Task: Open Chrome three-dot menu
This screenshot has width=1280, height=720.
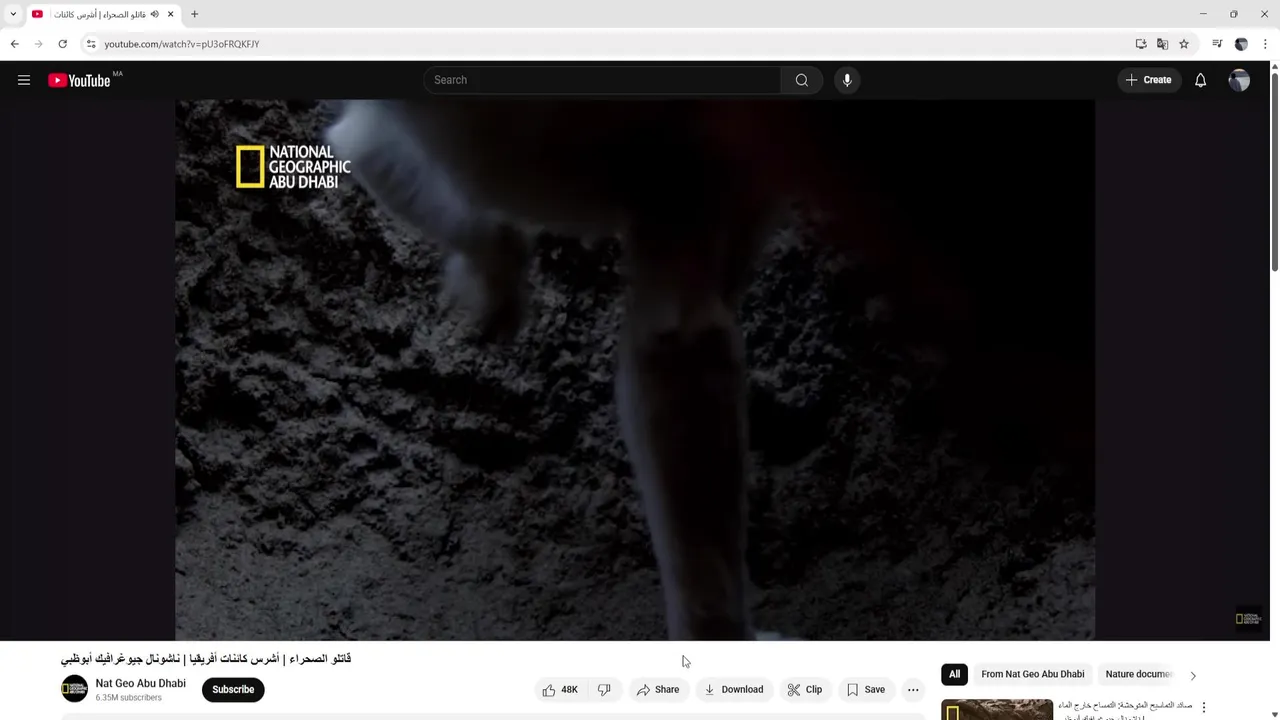Action: point(1265,44)
